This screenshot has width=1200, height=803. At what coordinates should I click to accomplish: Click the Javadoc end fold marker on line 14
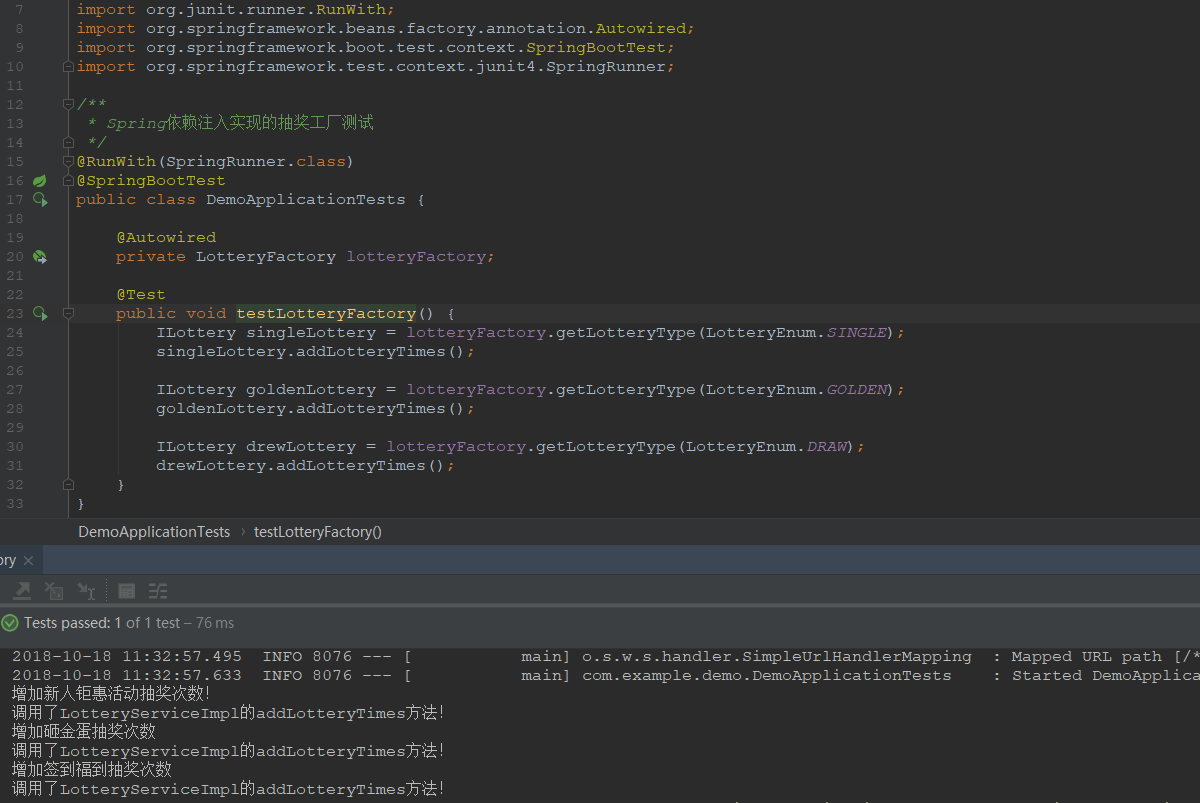click(68, 143)
